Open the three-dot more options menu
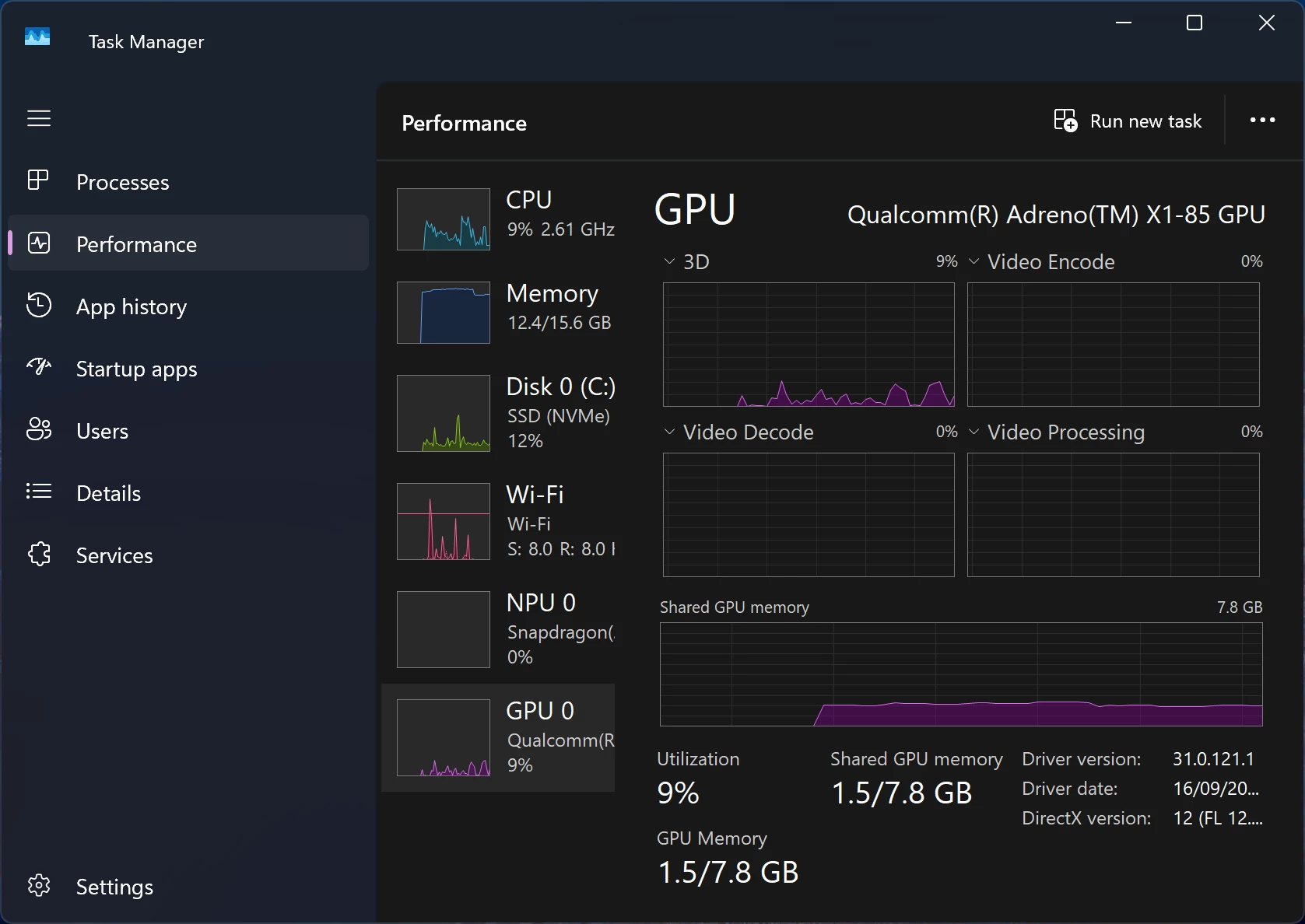The image size is (1305, 924). [1262, 120]
